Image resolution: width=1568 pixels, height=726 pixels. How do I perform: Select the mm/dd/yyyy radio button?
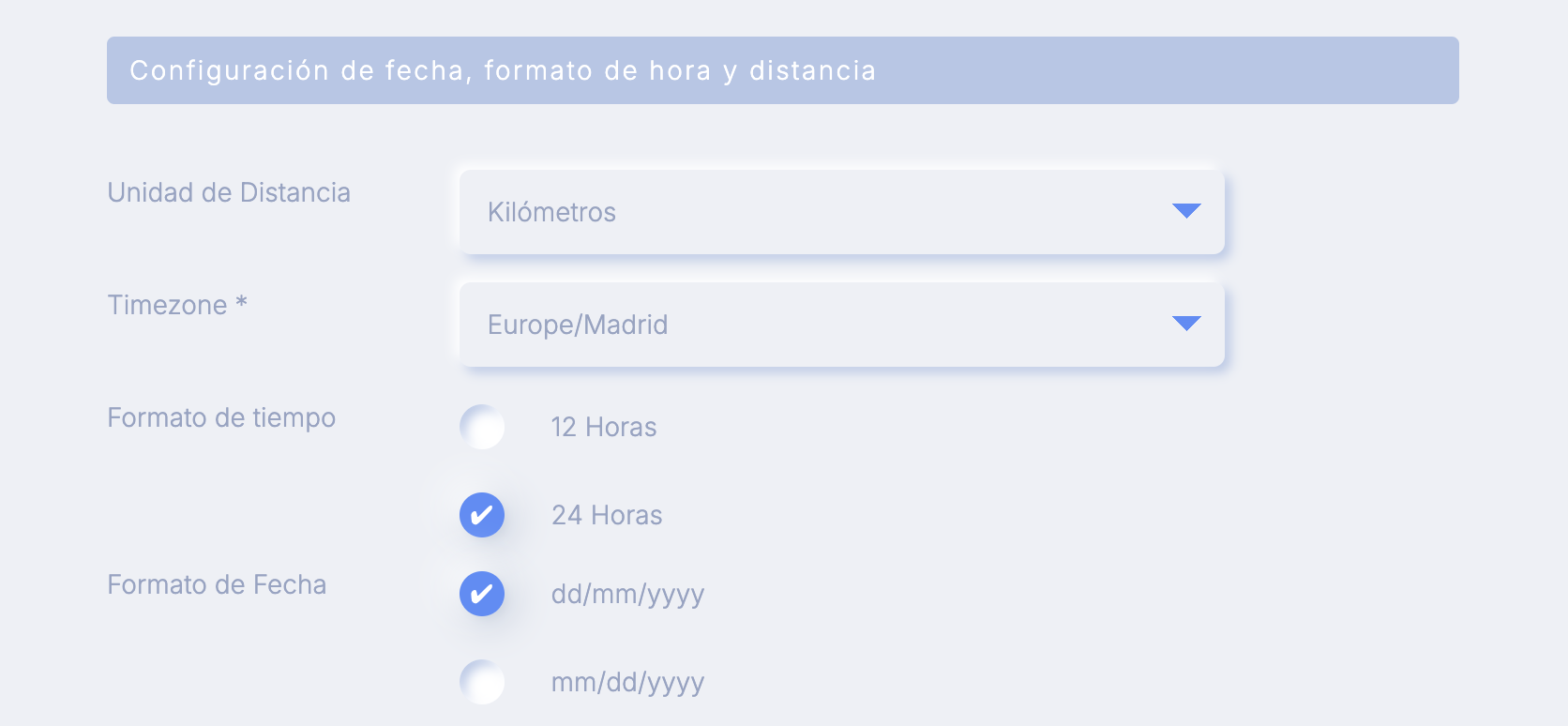pos(482,682)
